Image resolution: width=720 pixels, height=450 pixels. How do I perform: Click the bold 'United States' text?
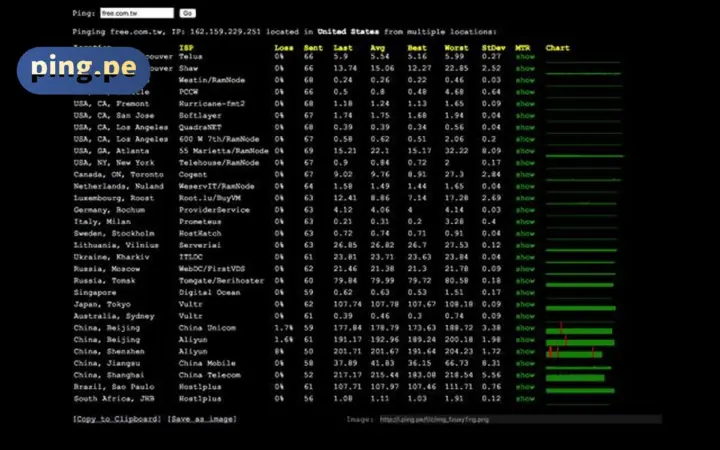tap(348, 32)
